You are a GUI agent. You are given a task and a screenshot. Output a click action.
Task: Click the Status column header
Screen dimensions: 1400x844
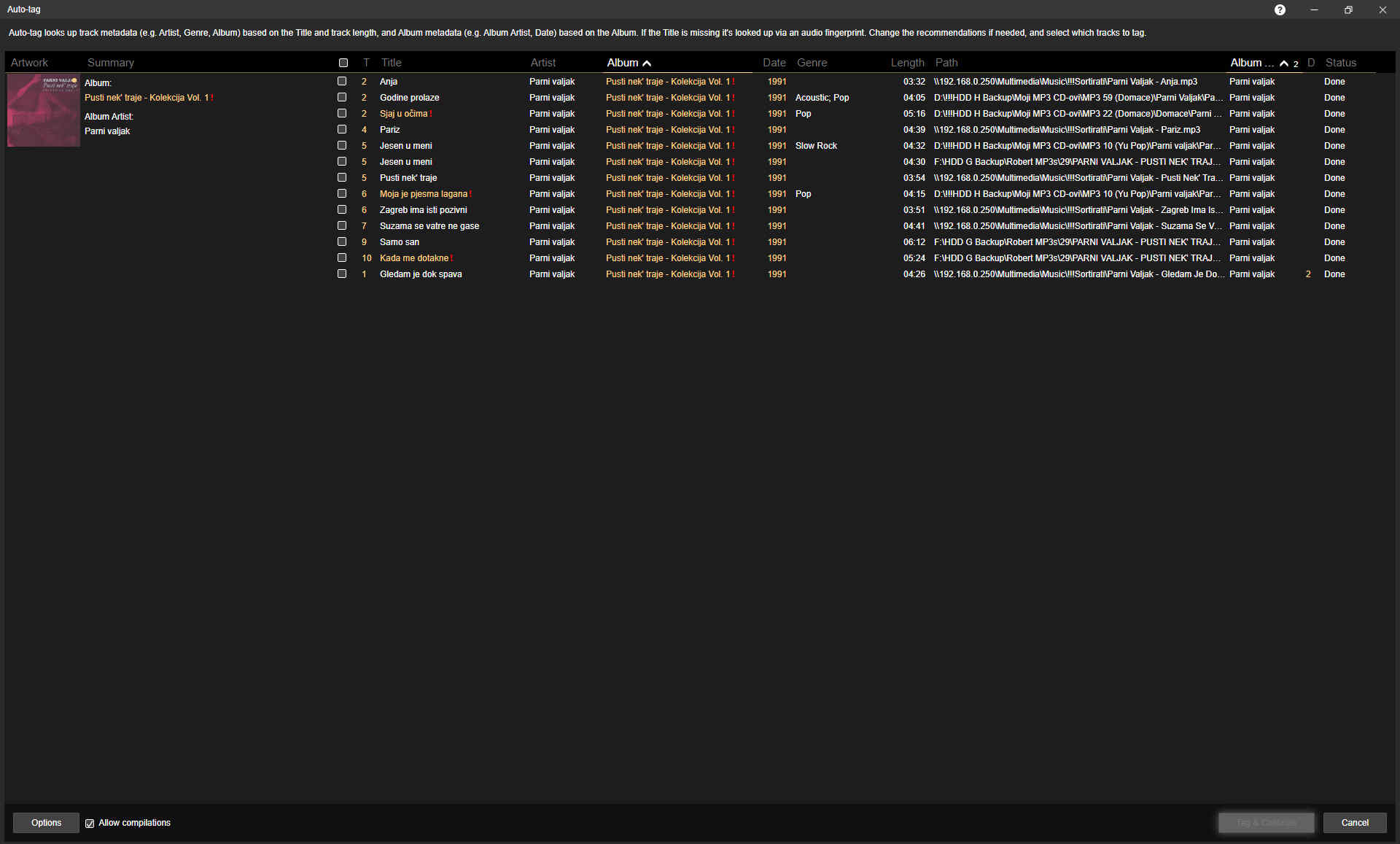pos(1340,63)
